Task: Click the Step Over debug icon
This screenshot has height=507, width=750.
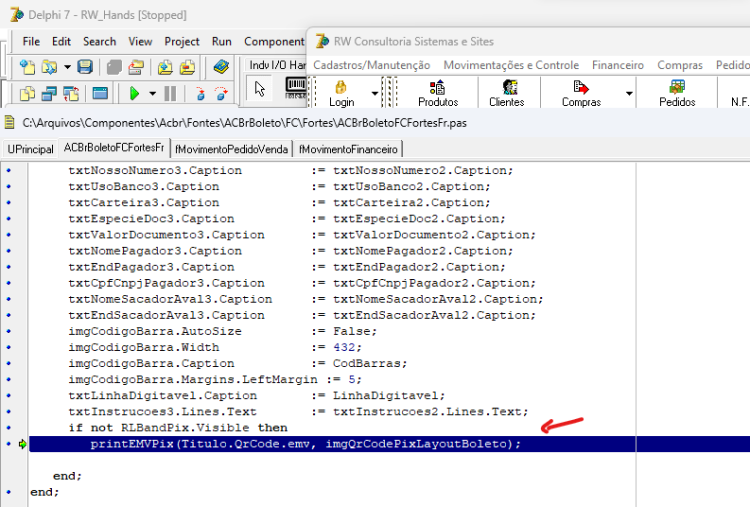Action: tap(221, 93)
